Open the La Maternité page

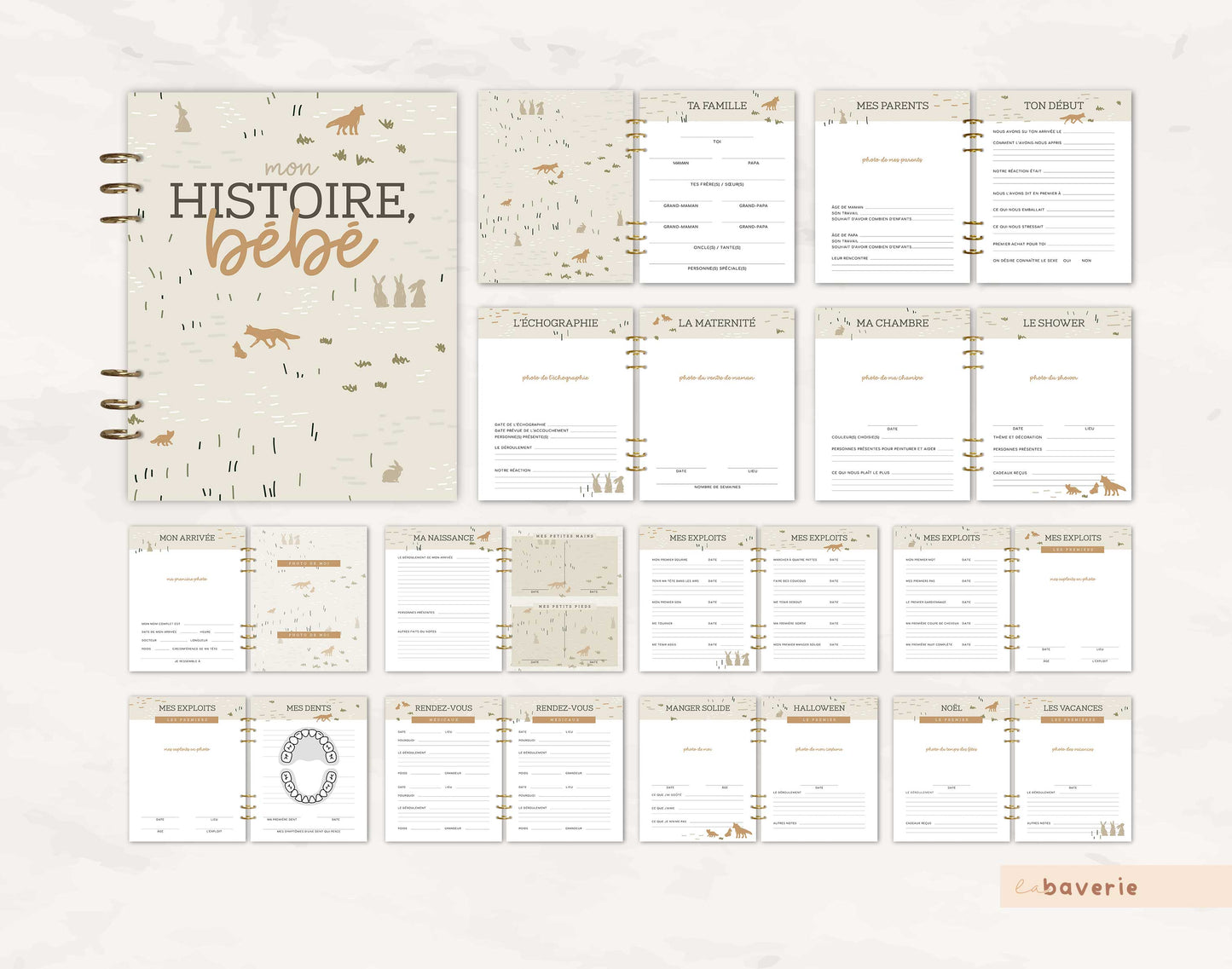[716, 405]
